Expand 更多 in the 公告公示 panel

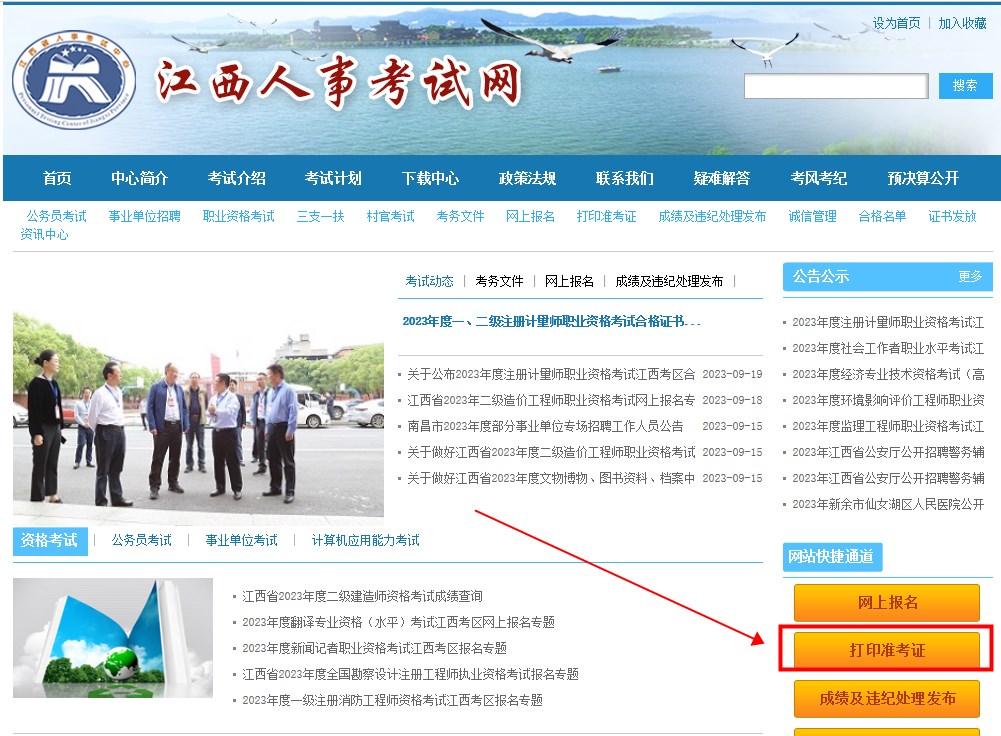(970, 276)
